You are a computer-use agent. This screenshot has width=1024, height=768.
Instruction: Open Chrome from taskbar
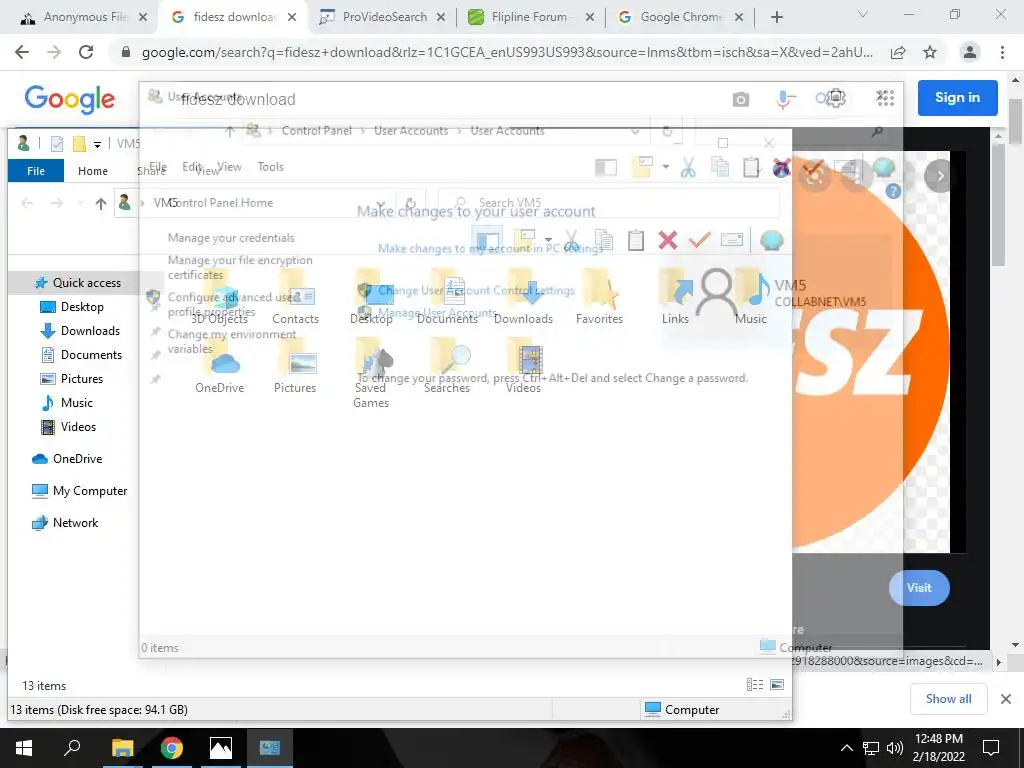[172, 748]
